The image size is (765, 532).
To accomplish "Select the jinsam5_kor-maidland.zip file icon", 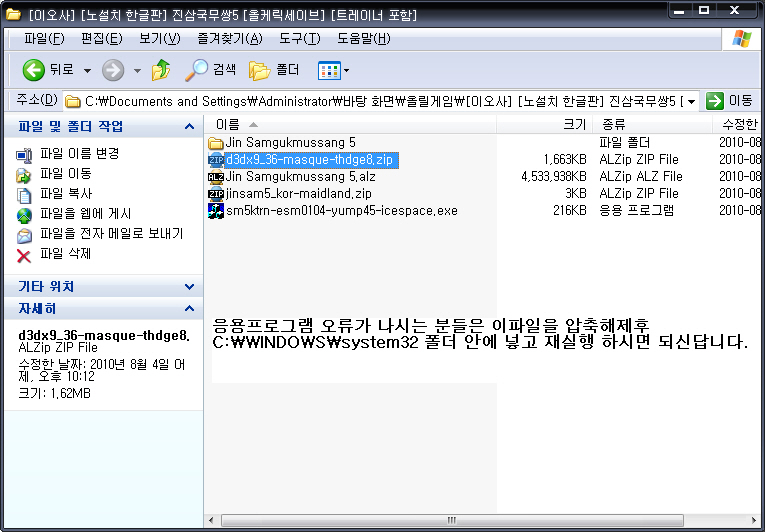I will coord(215,194).
